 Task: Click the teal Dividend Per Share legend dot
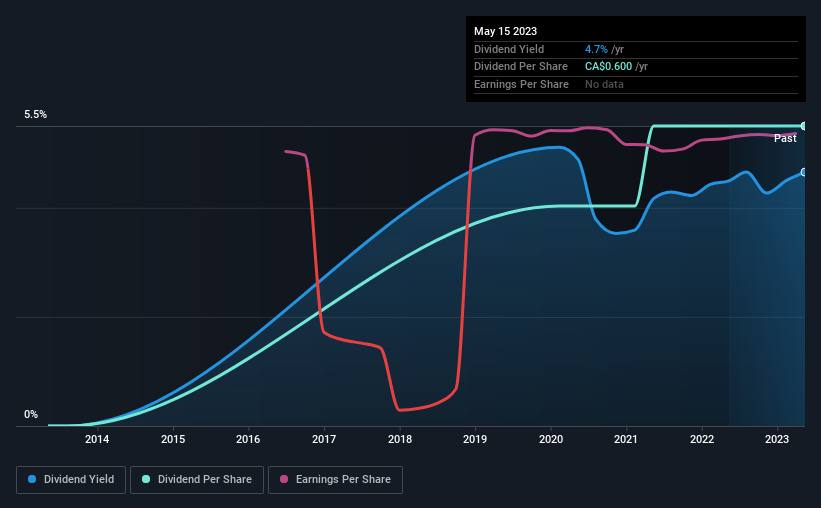(146, 479)
